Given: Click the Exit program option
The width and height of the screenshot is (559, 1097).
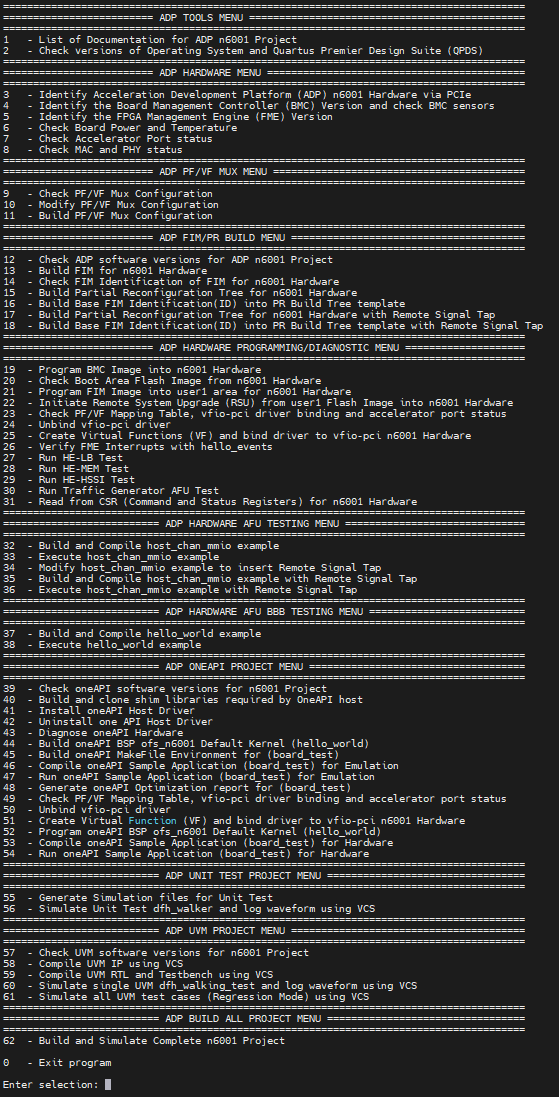Looking at the screenshot, I should (x=57, y=1063).
